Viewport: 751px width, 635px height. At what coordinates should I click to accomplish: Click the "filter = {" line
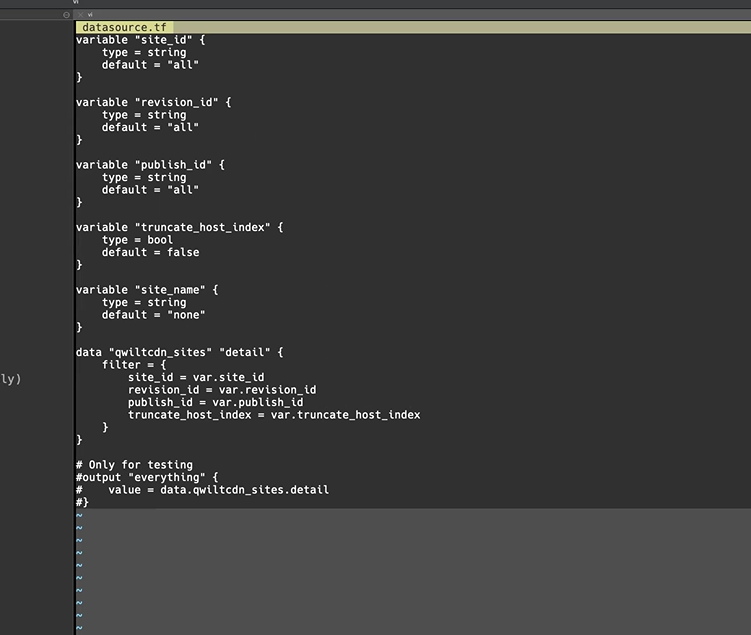click(134, 365)
